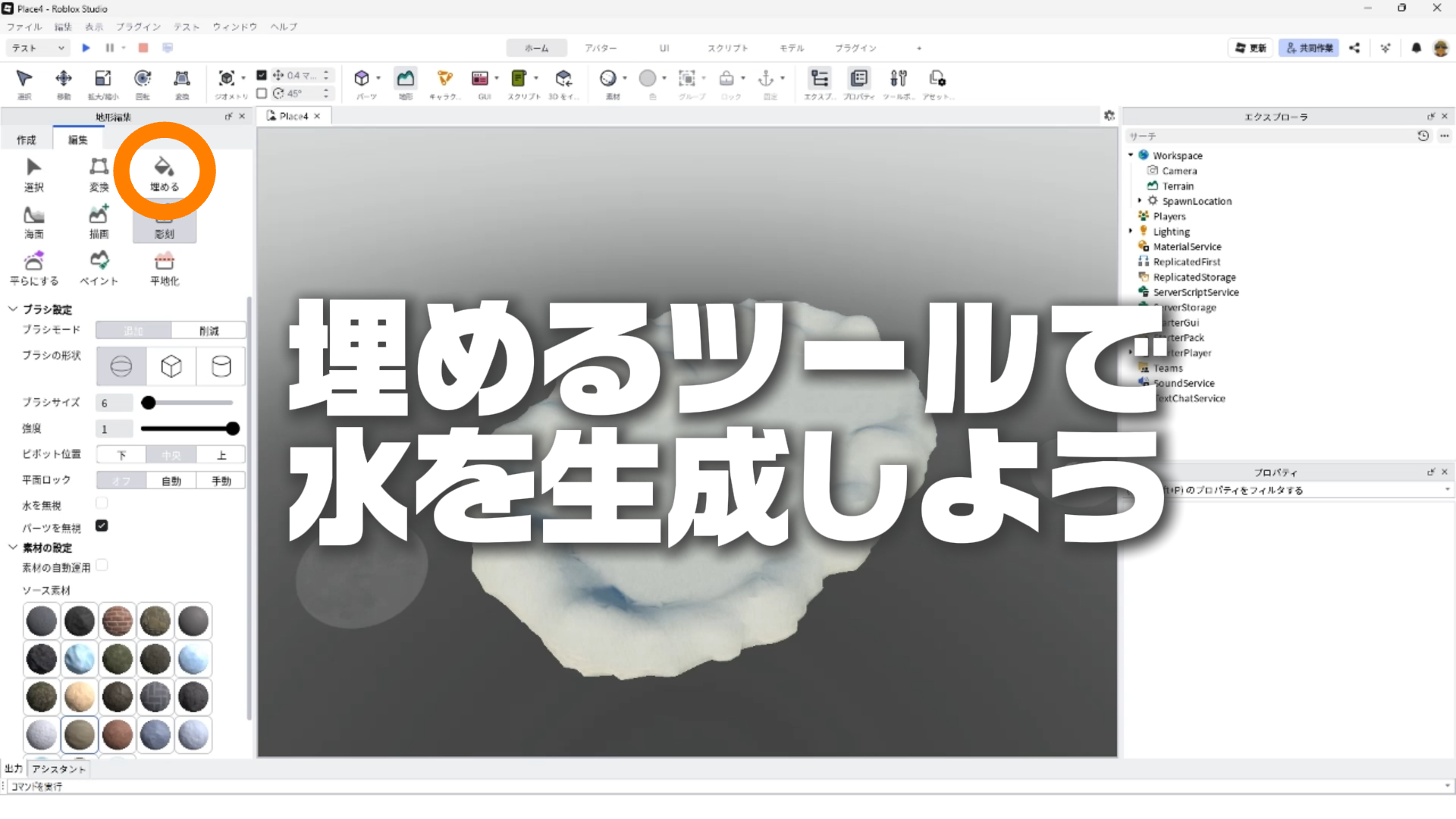Collapse the Workspace tree node
This screenshot has height=819, width=1456.
point(1131,155)
